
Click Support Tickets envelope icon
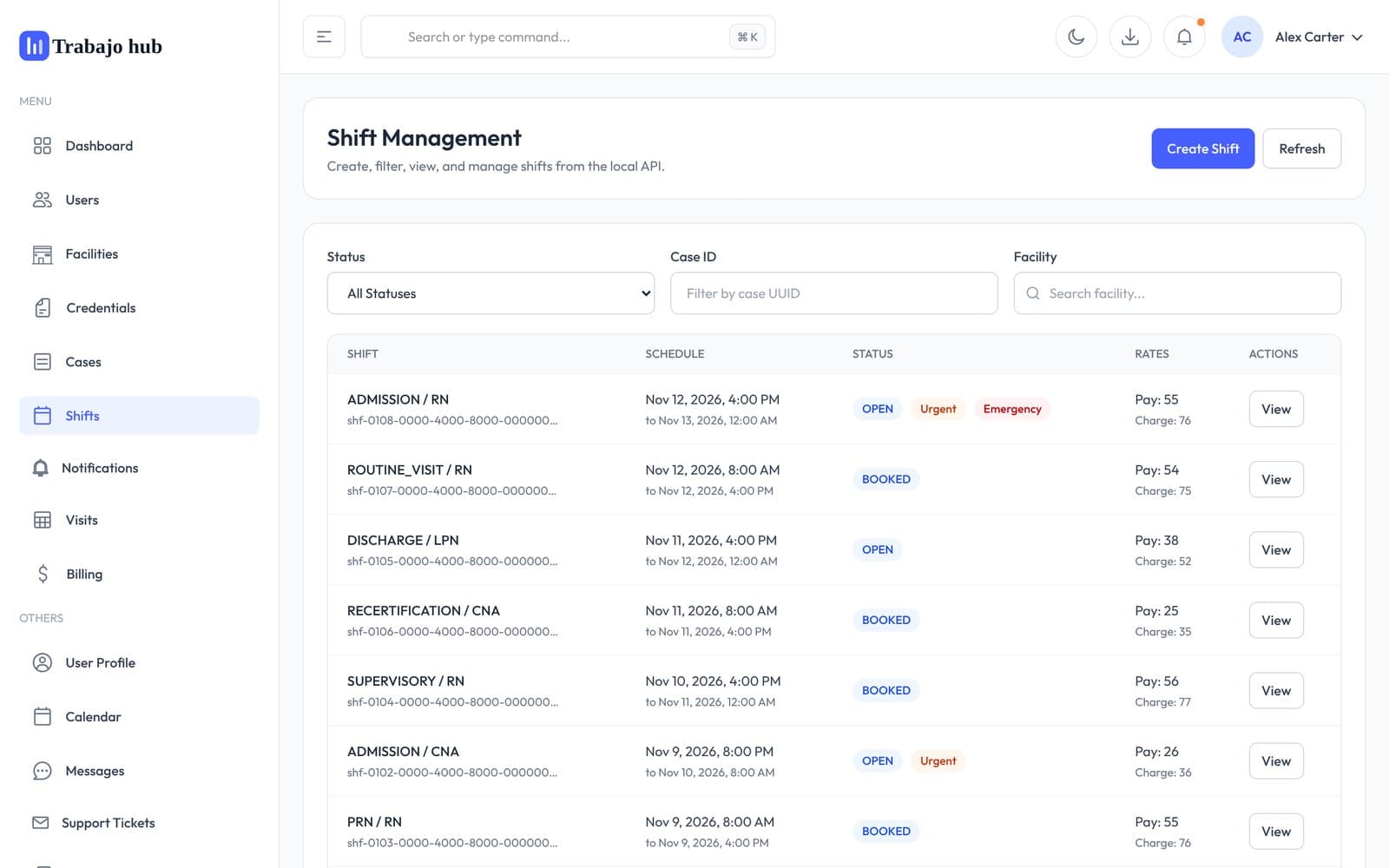pos(41,822)
